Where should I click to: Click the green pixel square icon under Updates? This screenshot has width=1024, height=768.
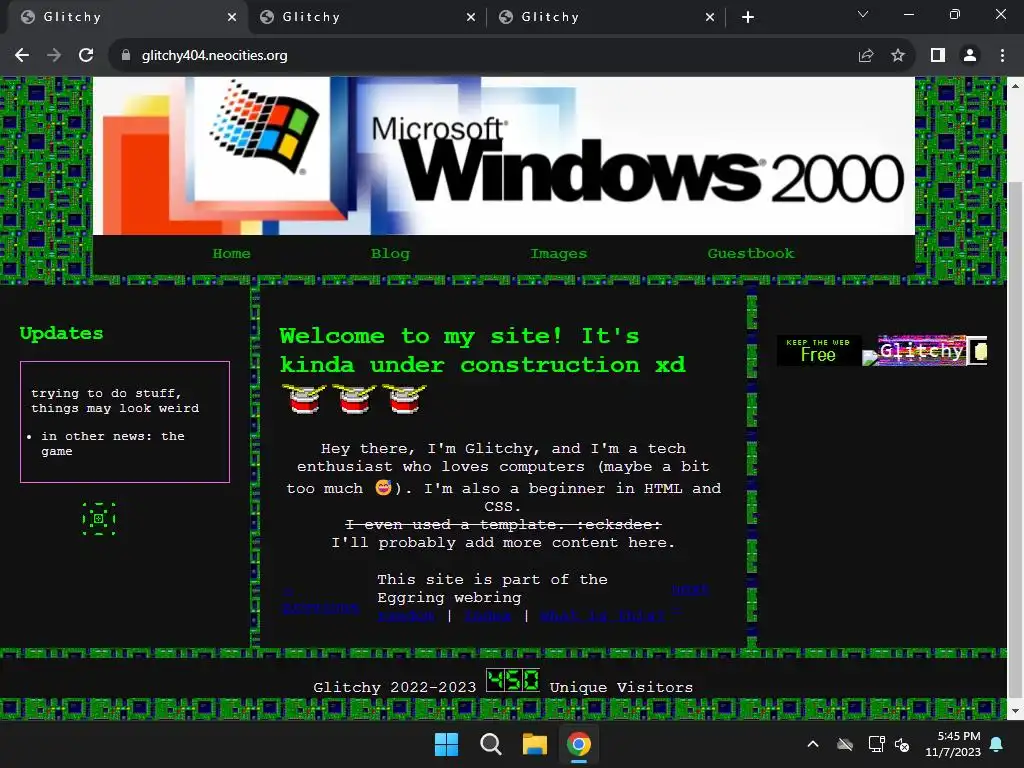99,519
